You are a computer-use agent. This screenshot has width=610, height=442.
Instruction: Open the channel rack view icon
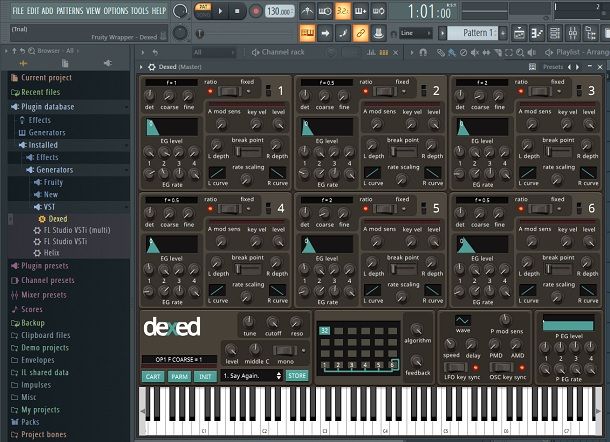(x=555, y=33)
